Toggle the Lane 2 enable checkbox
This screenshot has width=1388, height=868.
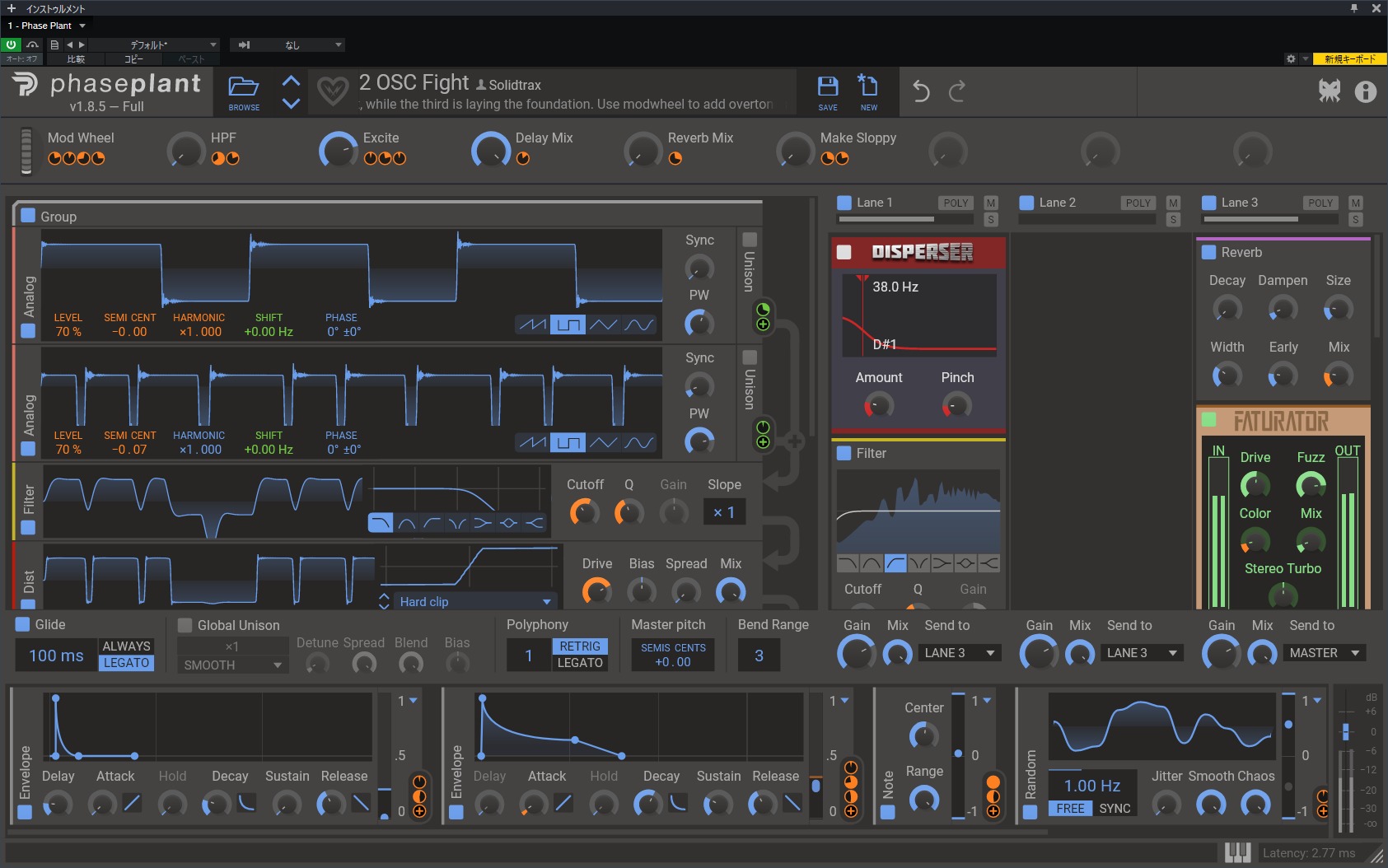pyautogui.click(x=1026, y=203)
